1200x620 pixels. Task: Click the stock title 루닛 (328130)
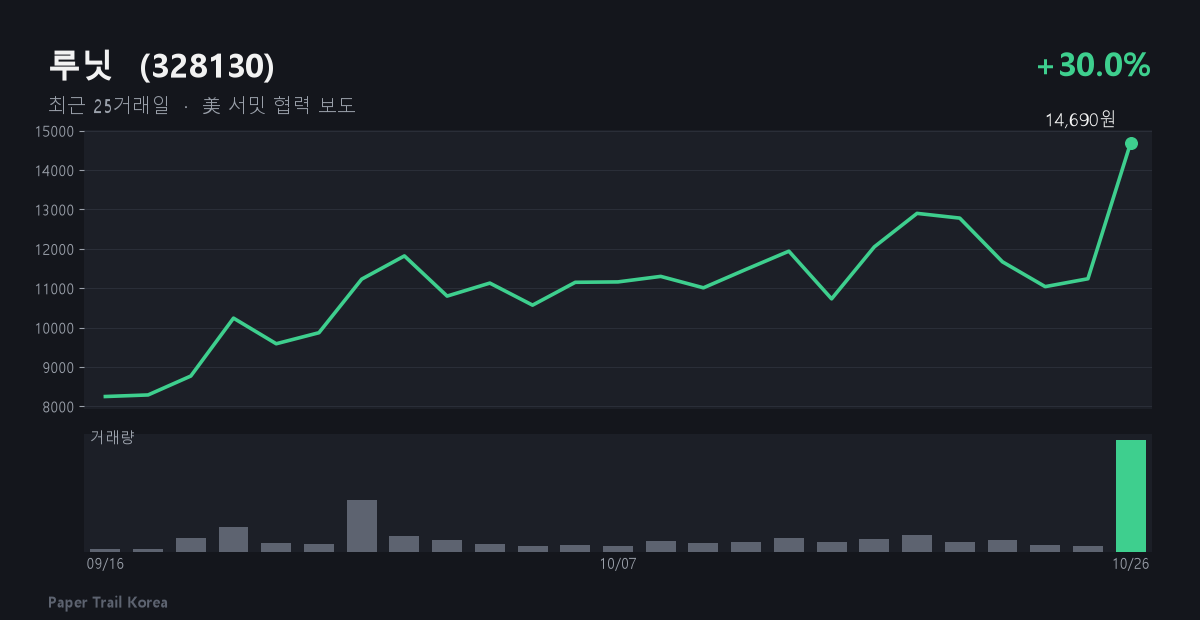[x=161, y=66]
